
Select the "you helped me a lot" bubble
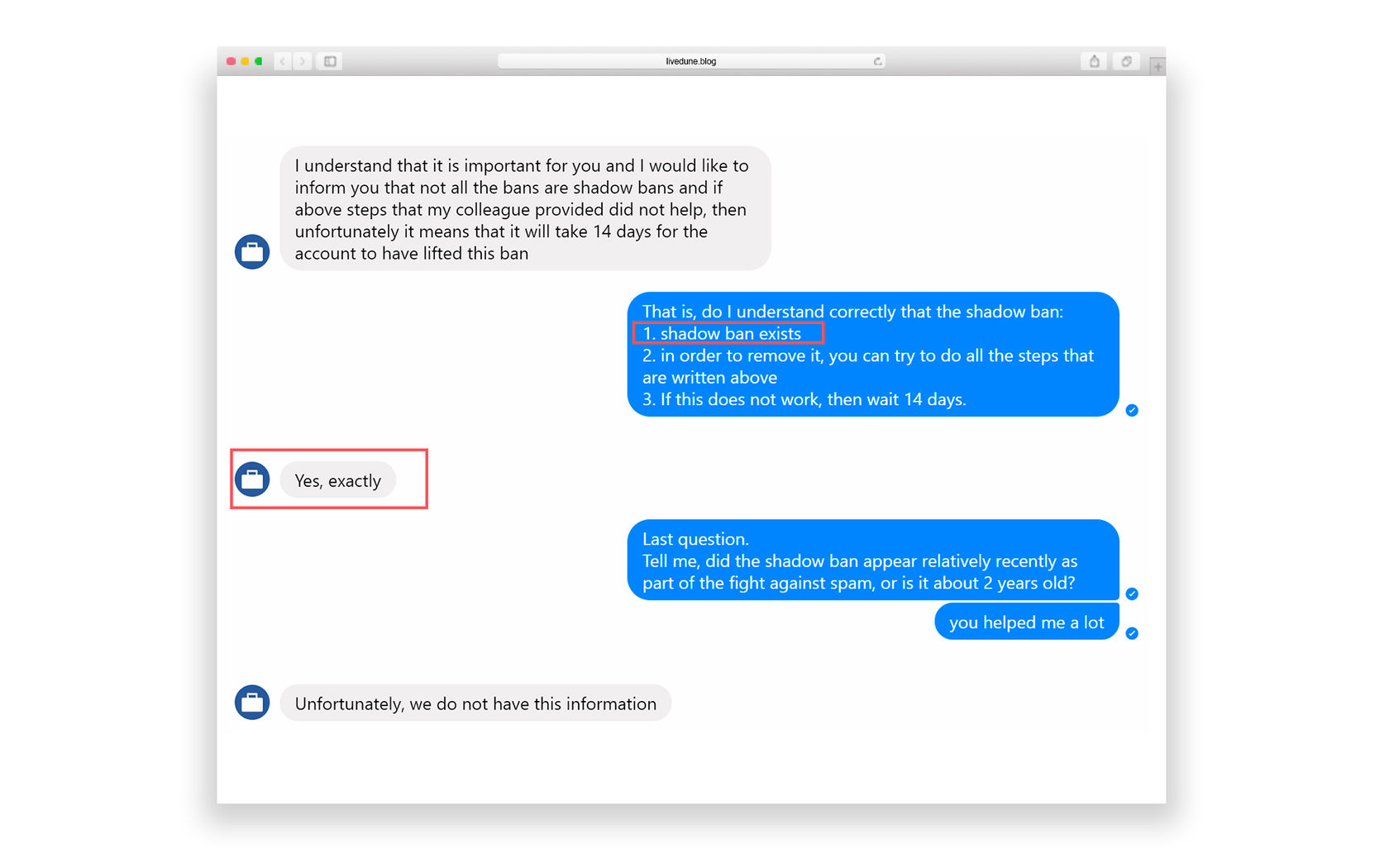coord(1026,622)
